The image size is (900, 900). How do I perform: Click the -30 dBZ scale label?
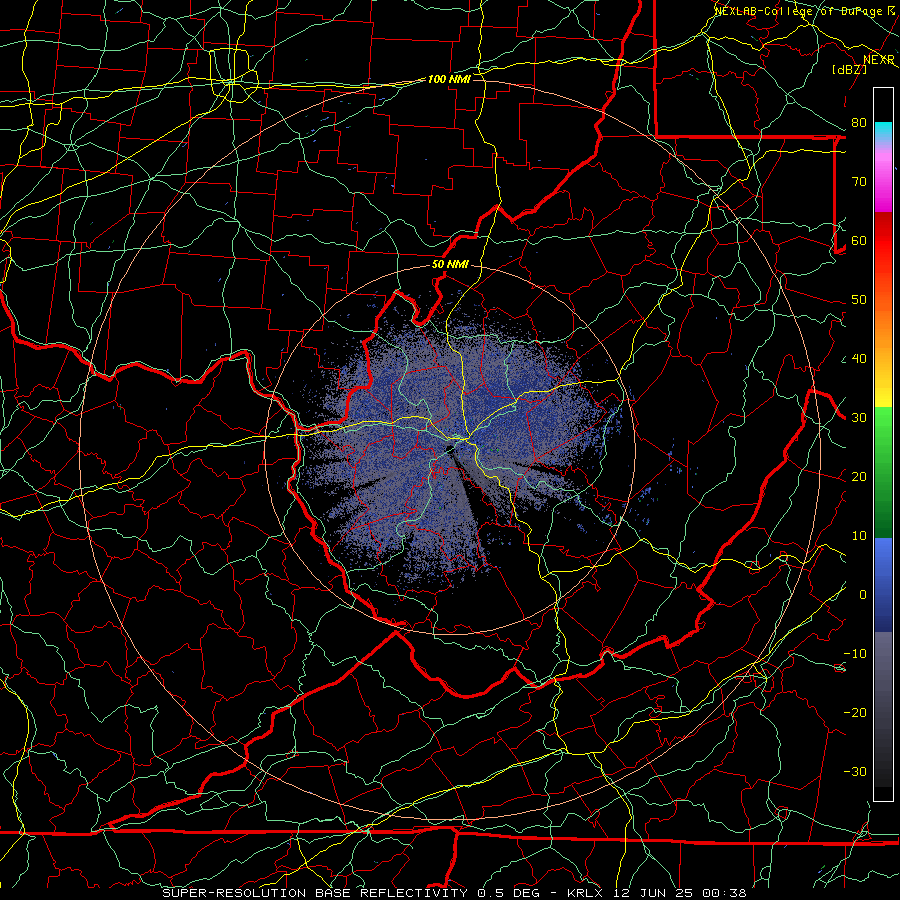tap(855, 772)
